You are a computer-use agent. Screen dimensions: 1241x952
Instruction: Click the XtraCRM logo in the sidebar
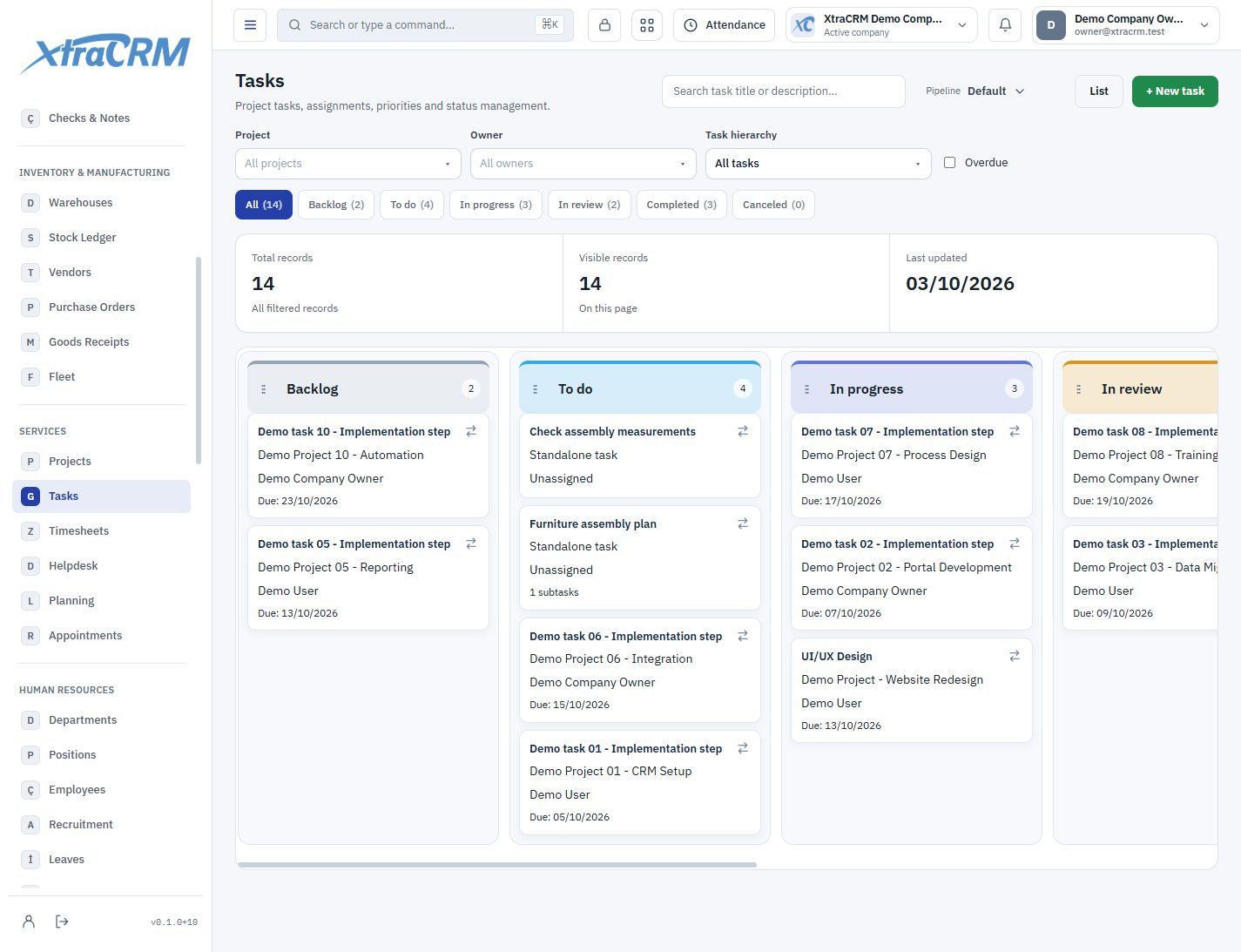(x=105, y=54)
